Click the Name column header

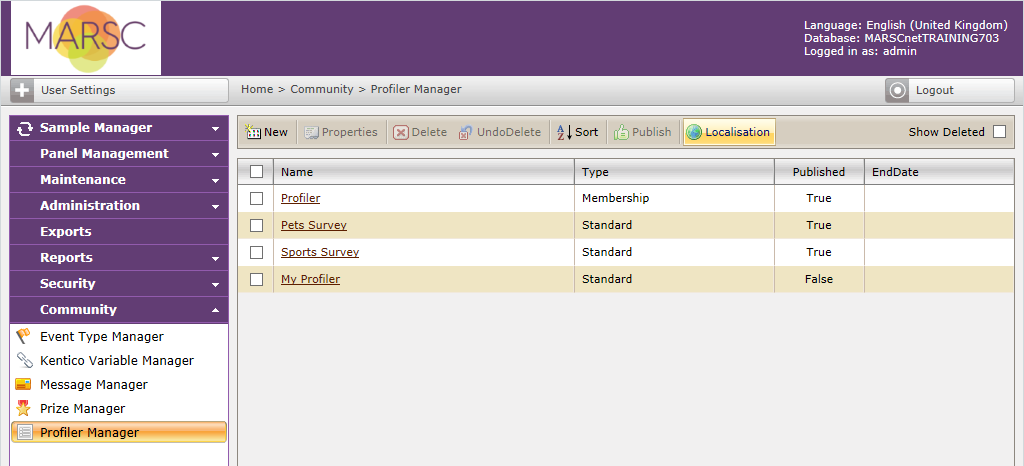click(x=424, y=172)
